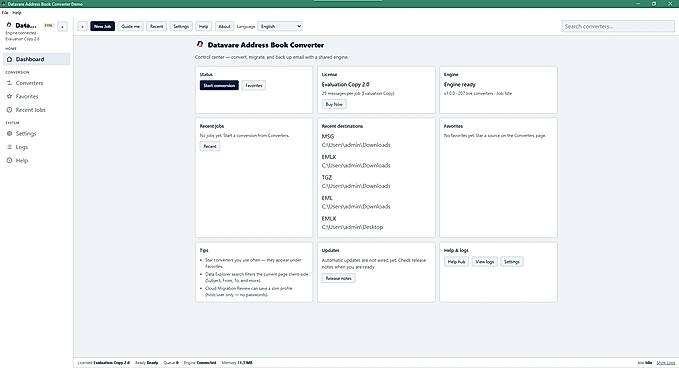Click the Datavare logo in sidebar header

(x=9, y=25)
